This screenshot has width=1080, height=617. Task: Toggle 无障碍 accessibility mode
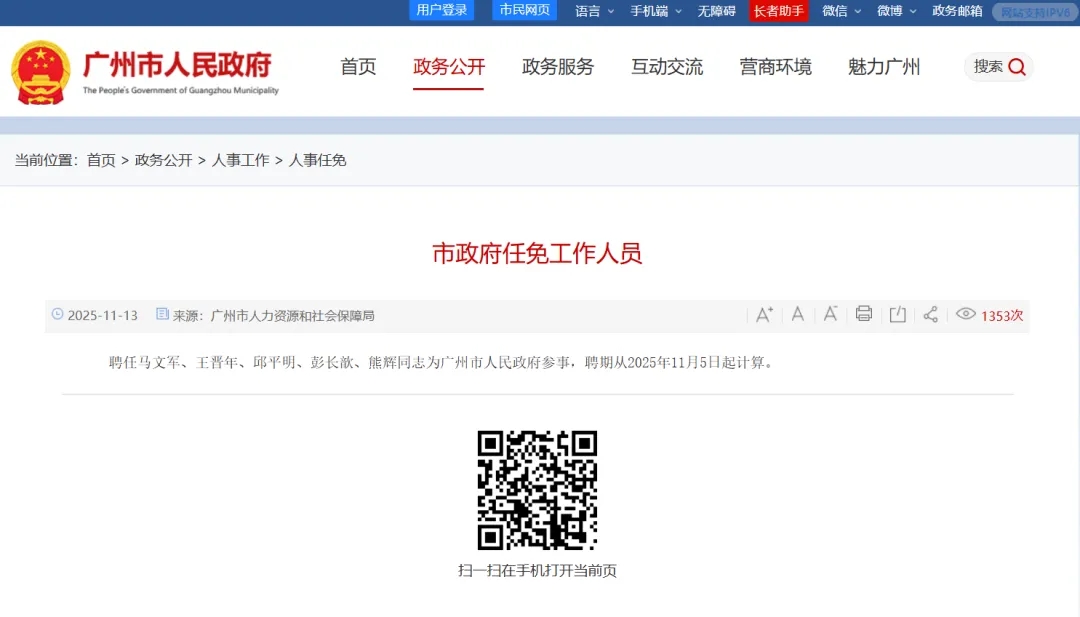coord(716,11)
